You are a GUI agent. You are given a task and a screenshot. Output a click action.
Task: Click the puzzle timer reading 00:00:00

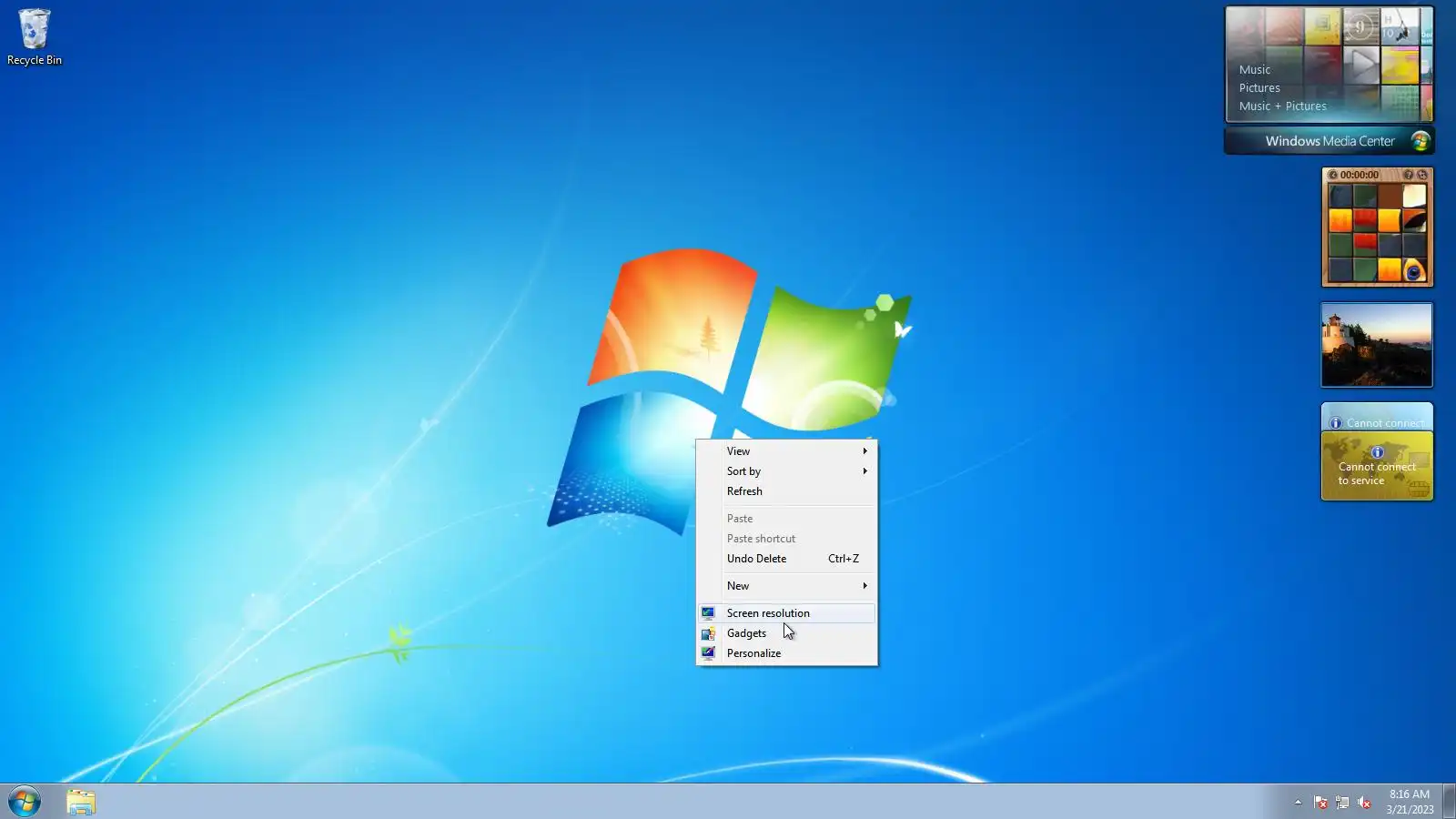[x=1360, y=175]
